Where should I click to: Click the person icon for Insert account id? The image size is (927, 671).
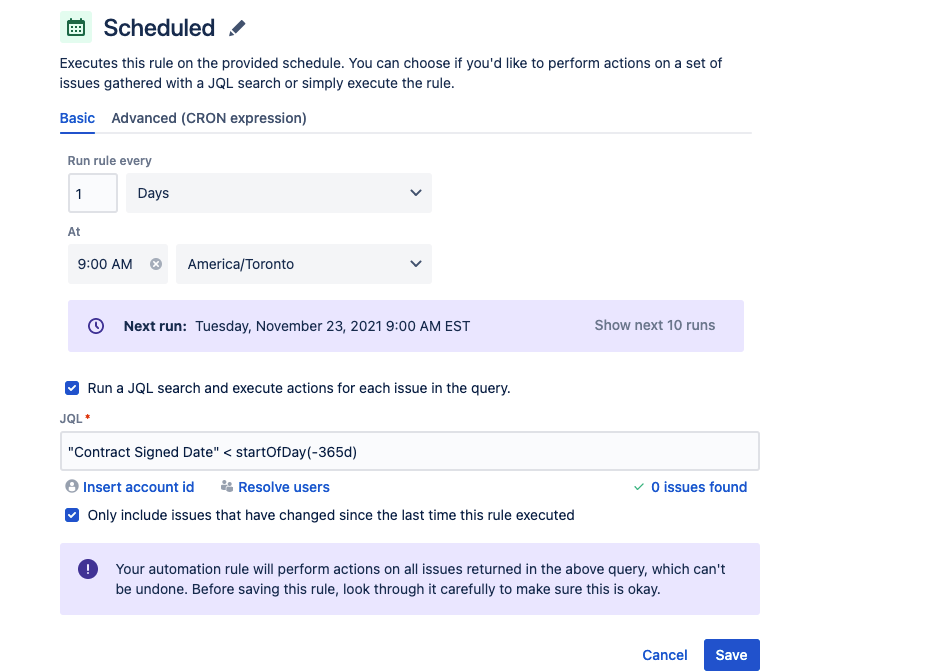tap(71, 487)
